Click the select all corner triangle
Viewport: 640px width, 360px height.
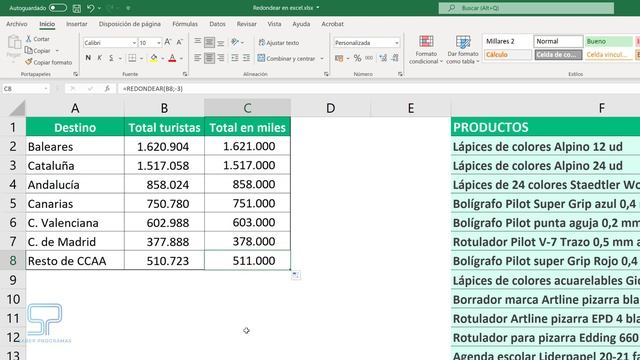(17, 109)
